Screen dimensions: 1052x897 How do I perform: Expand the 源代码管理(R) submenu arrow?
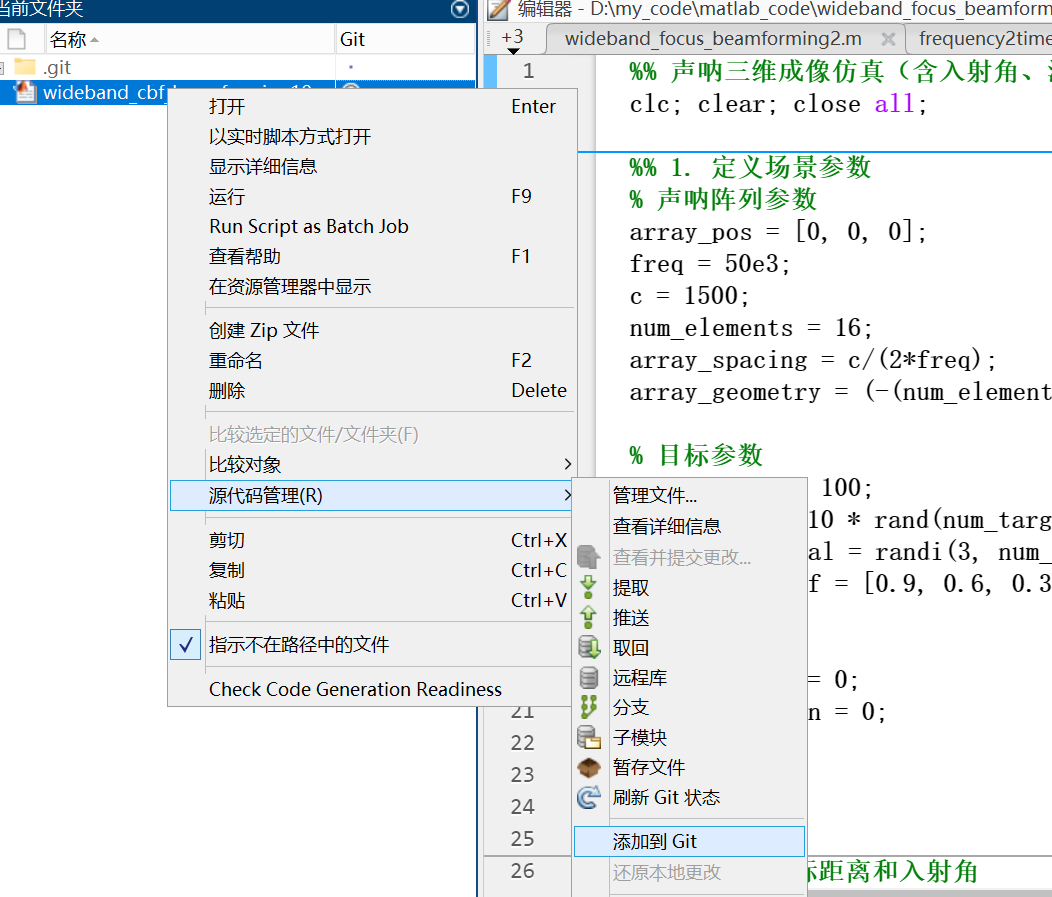coord(566,494)
